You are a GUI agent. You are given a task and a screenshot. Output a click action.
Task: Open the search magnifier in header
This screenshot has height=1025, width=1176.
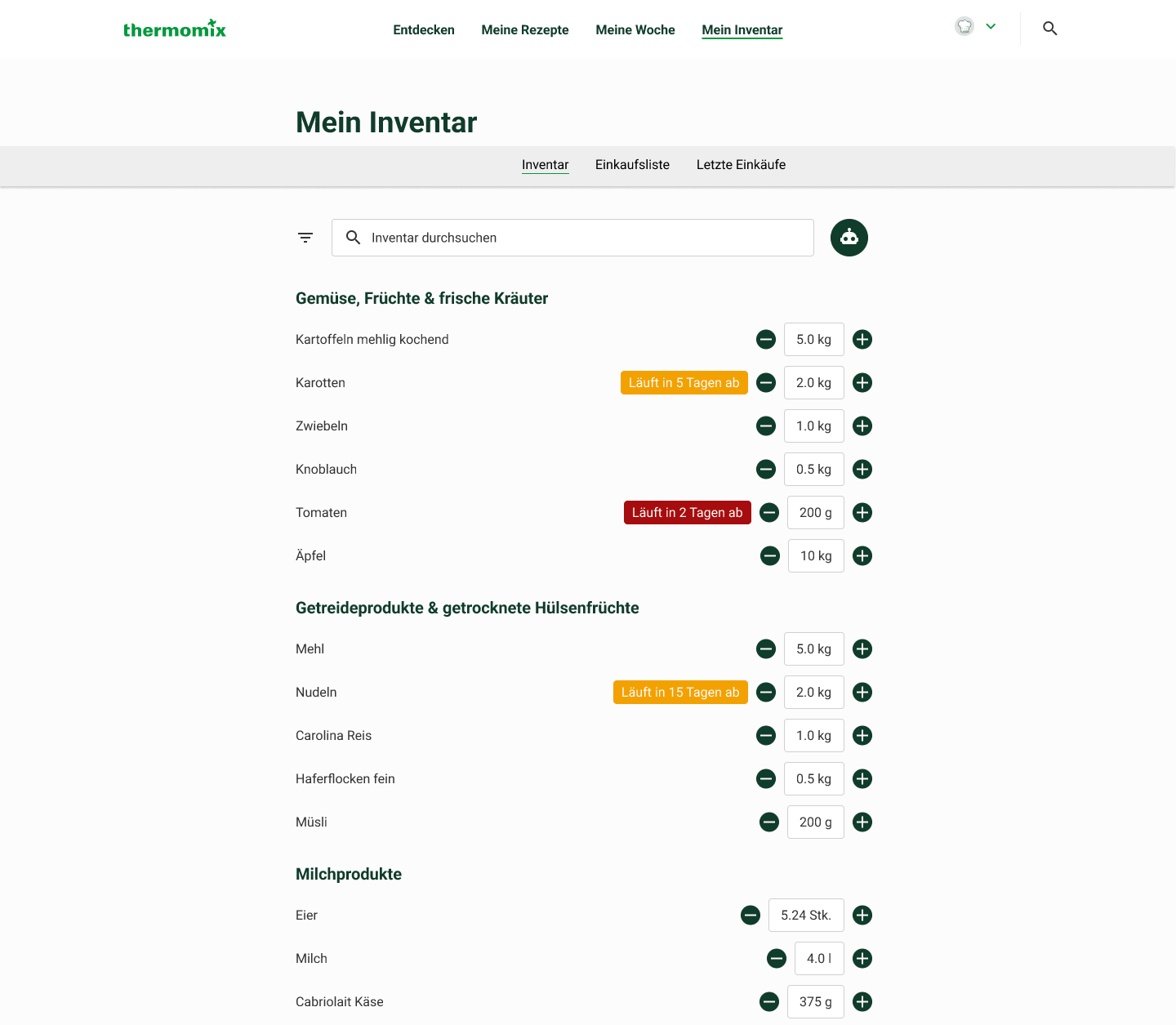[x=1049, y=29]
